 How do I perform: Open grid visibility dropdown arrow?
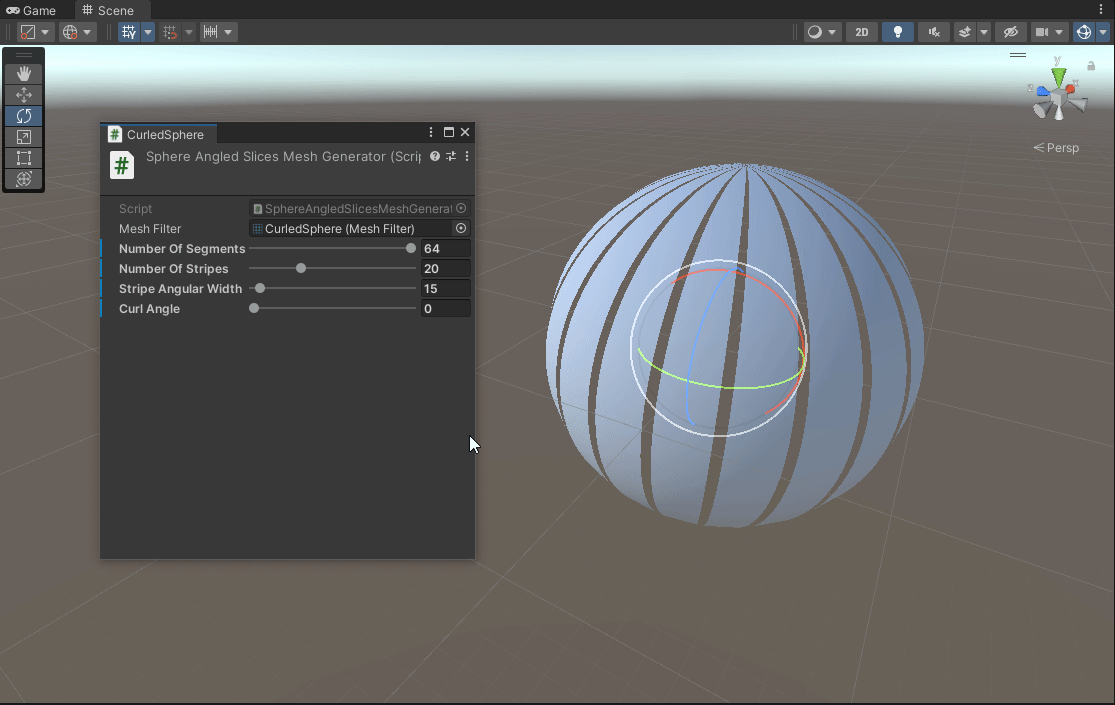tap(148, 32)
